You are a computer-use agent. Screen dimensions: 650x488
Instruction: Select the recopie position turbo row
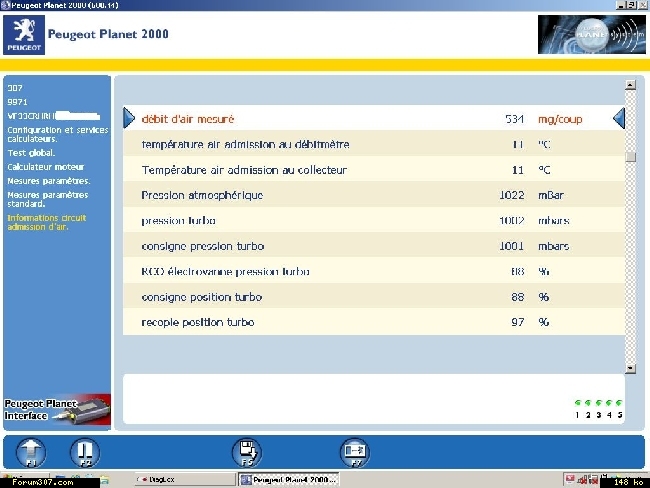coord(374,322)
